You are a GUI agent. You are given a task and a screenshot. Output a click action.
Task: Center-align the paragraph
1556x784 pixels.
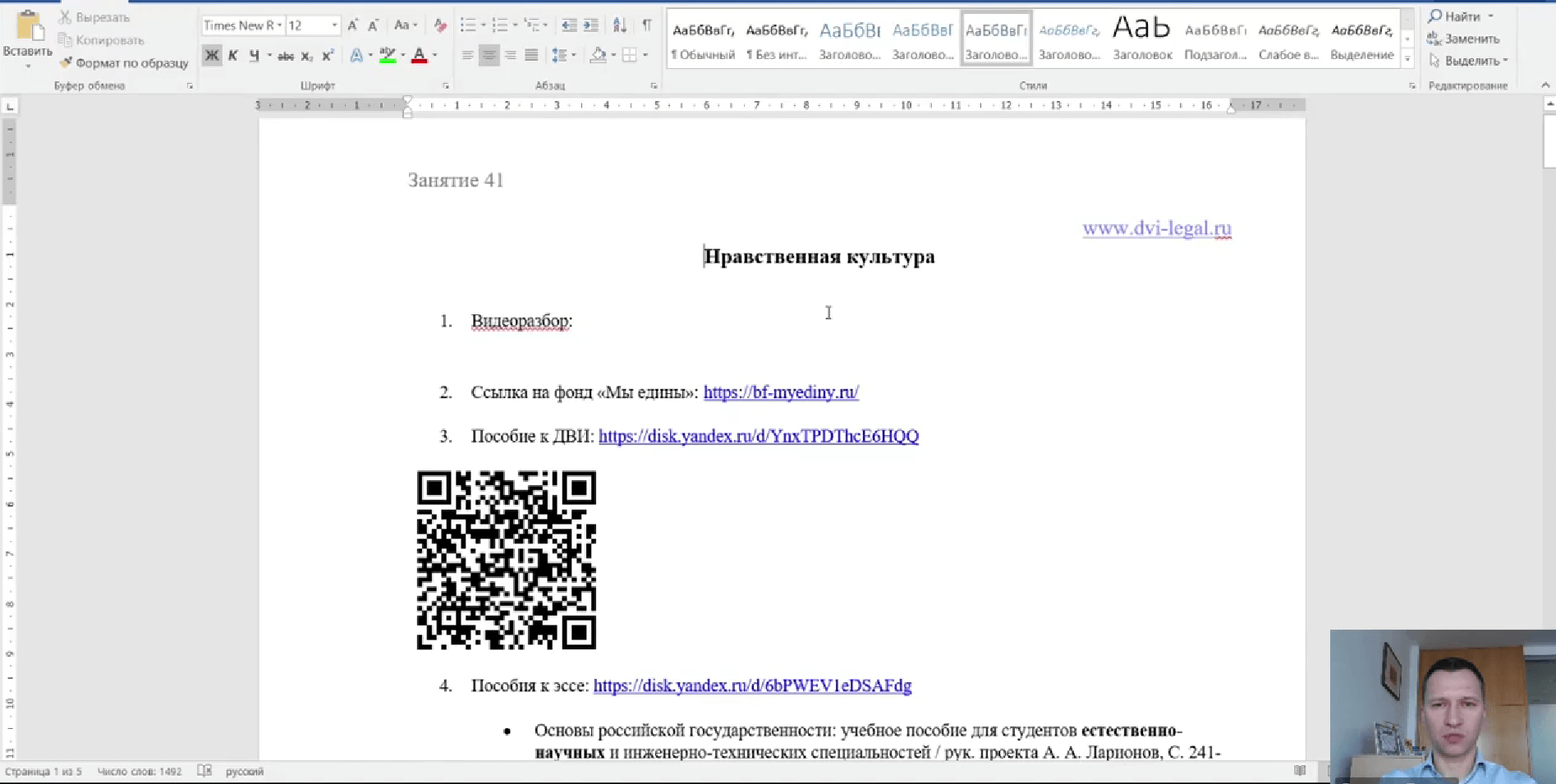pyautogui.click(x=489, y=56)
